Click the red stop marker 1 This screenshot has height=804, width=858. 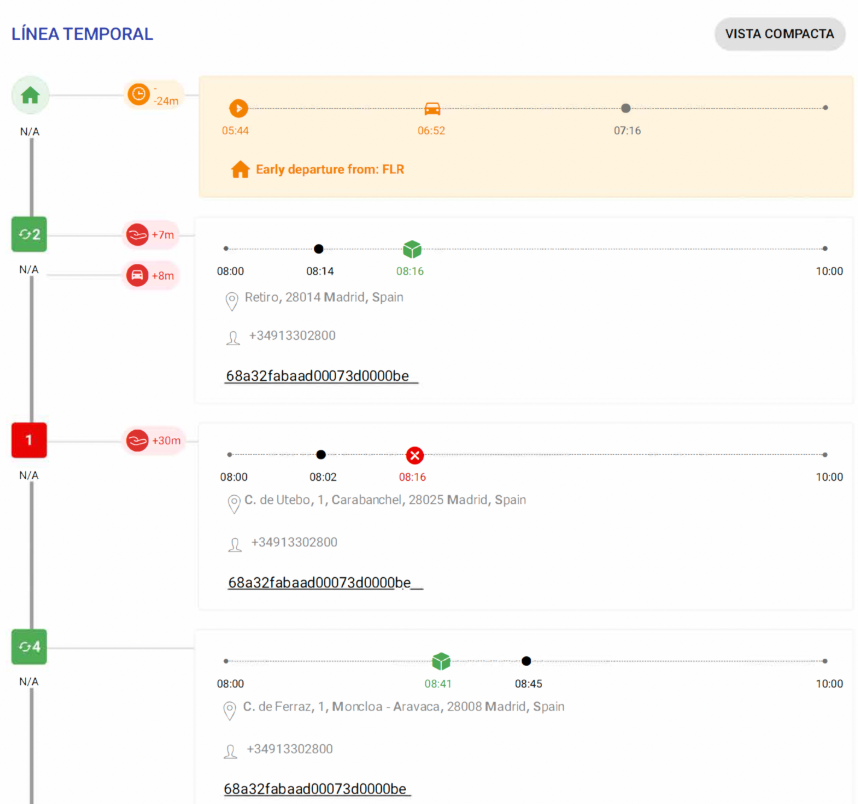(x=29, y=440)
